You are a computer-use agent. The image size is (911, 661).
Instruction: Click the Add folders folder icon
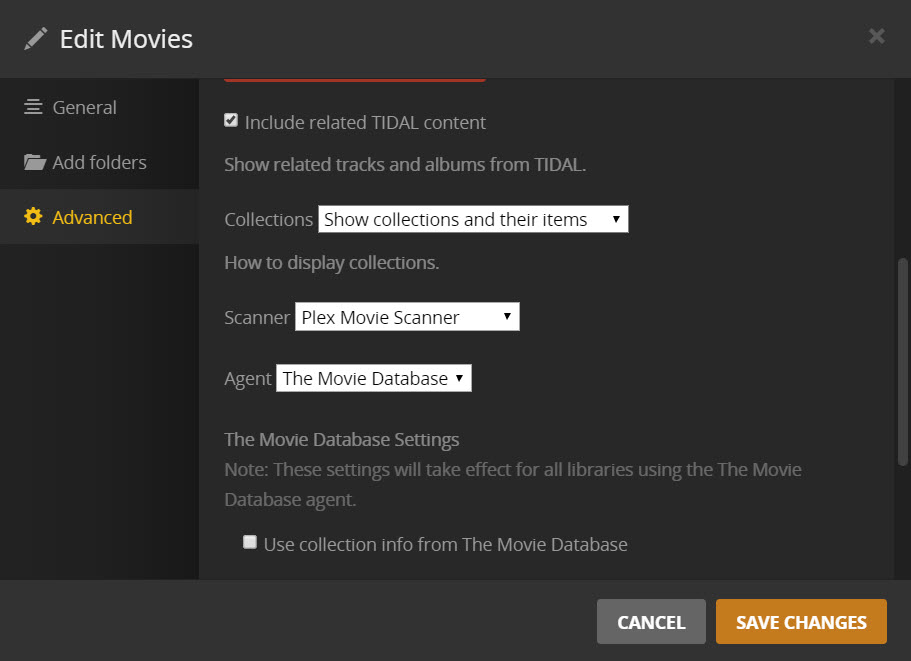click(35, 162)
